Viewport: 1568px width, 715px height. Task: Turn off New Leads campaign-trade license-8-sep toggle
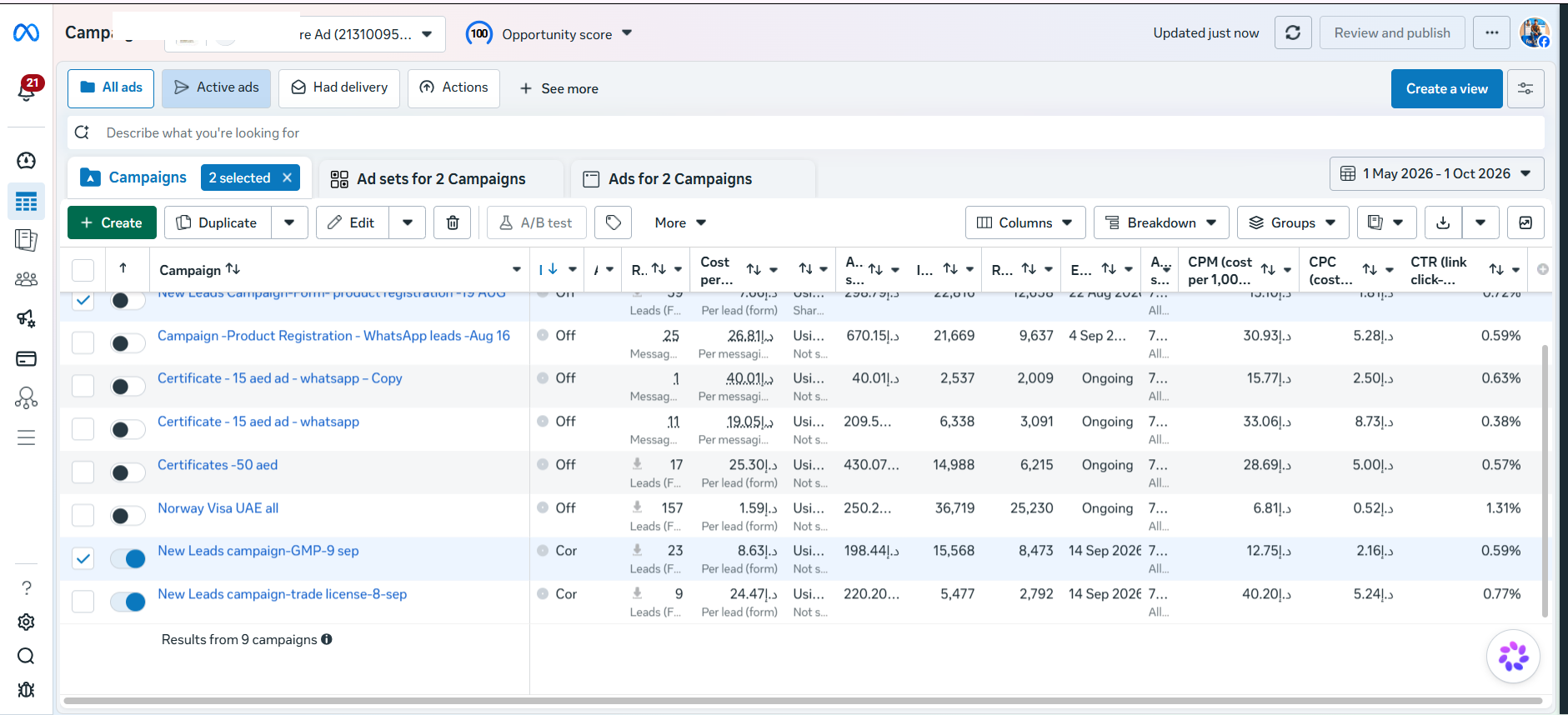[128, 602]
